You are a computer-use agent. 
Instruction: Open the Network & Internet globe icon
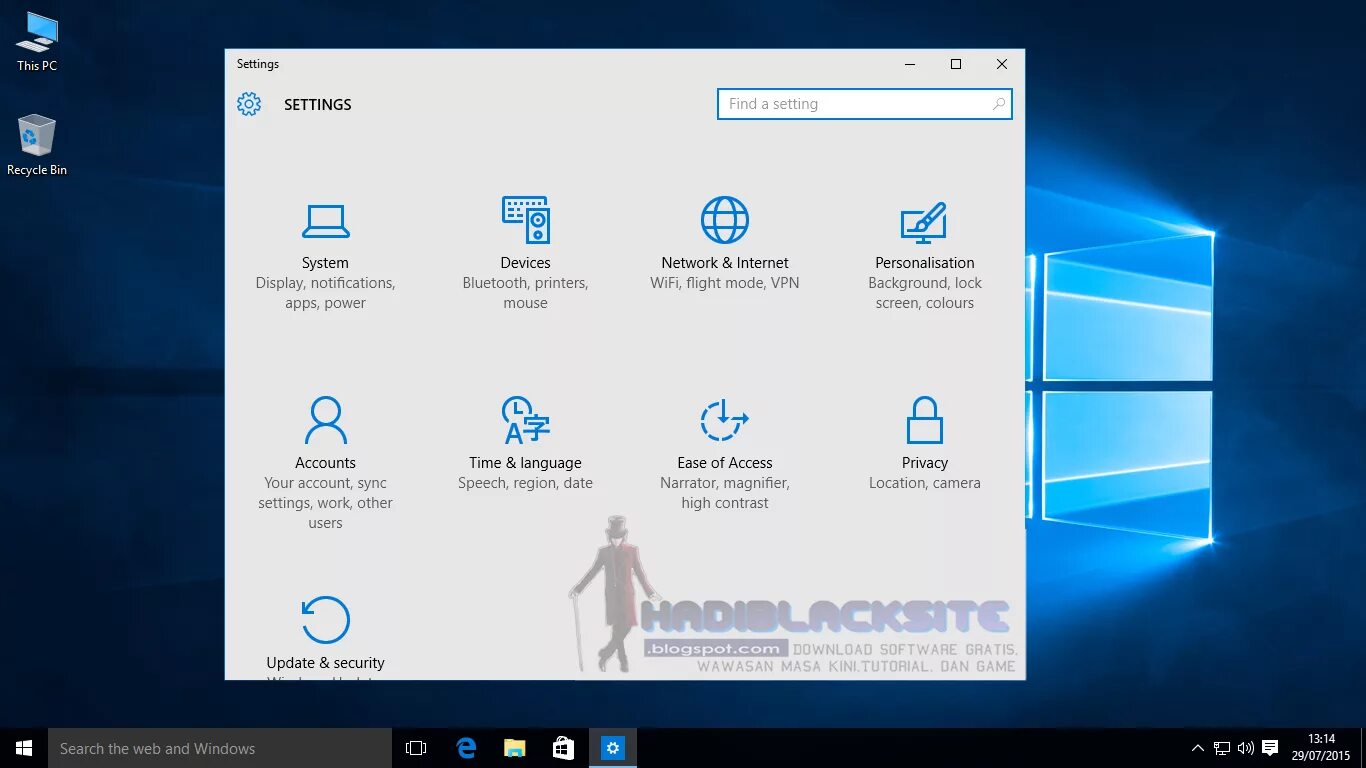click(x=725, y=220)
